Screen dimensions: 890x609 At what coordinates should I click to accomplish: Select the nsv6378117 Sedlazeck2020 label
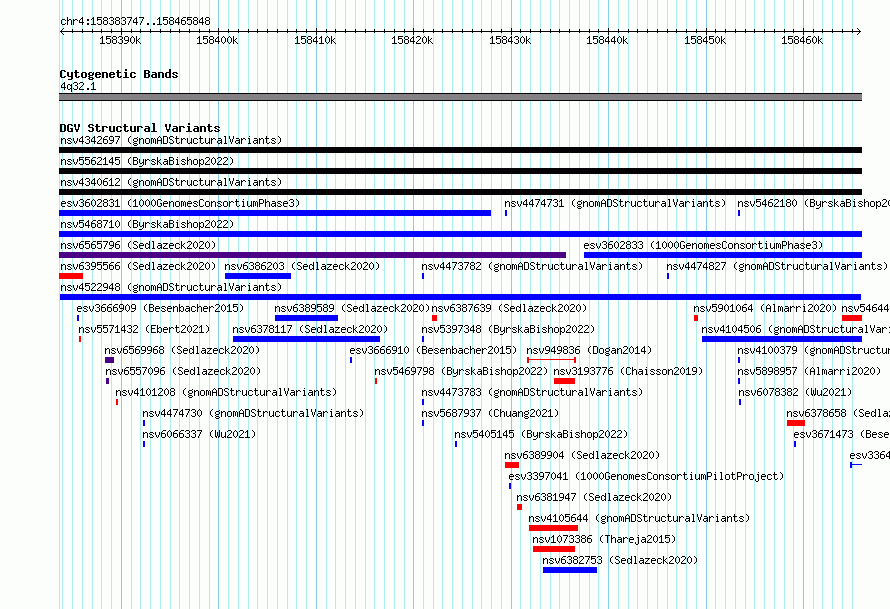pos(310,329)
